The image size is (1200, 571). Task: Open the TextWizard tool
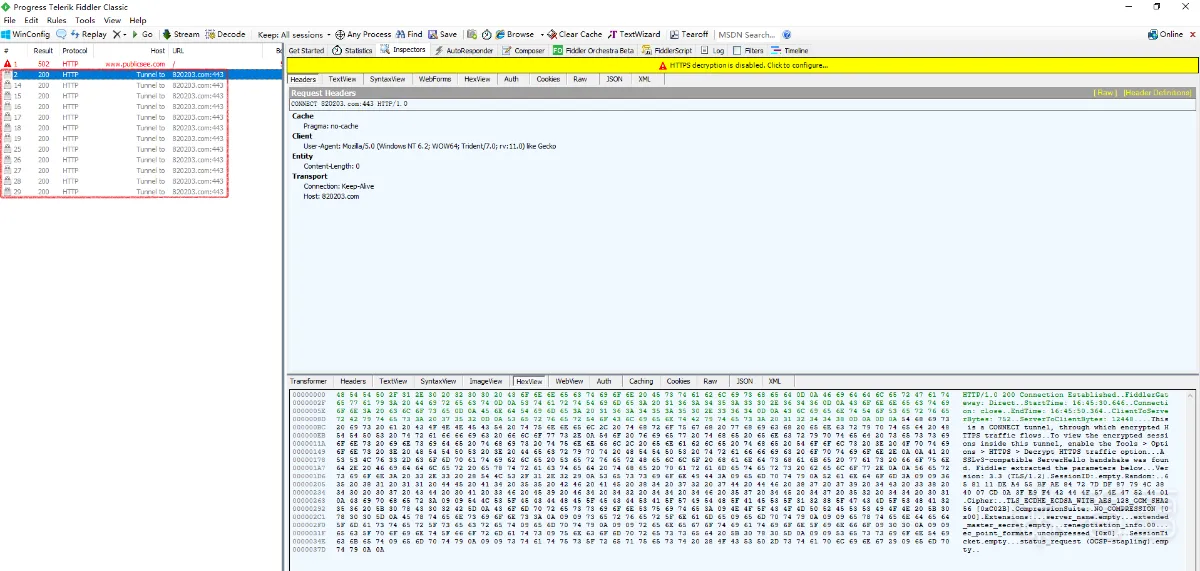634,34
